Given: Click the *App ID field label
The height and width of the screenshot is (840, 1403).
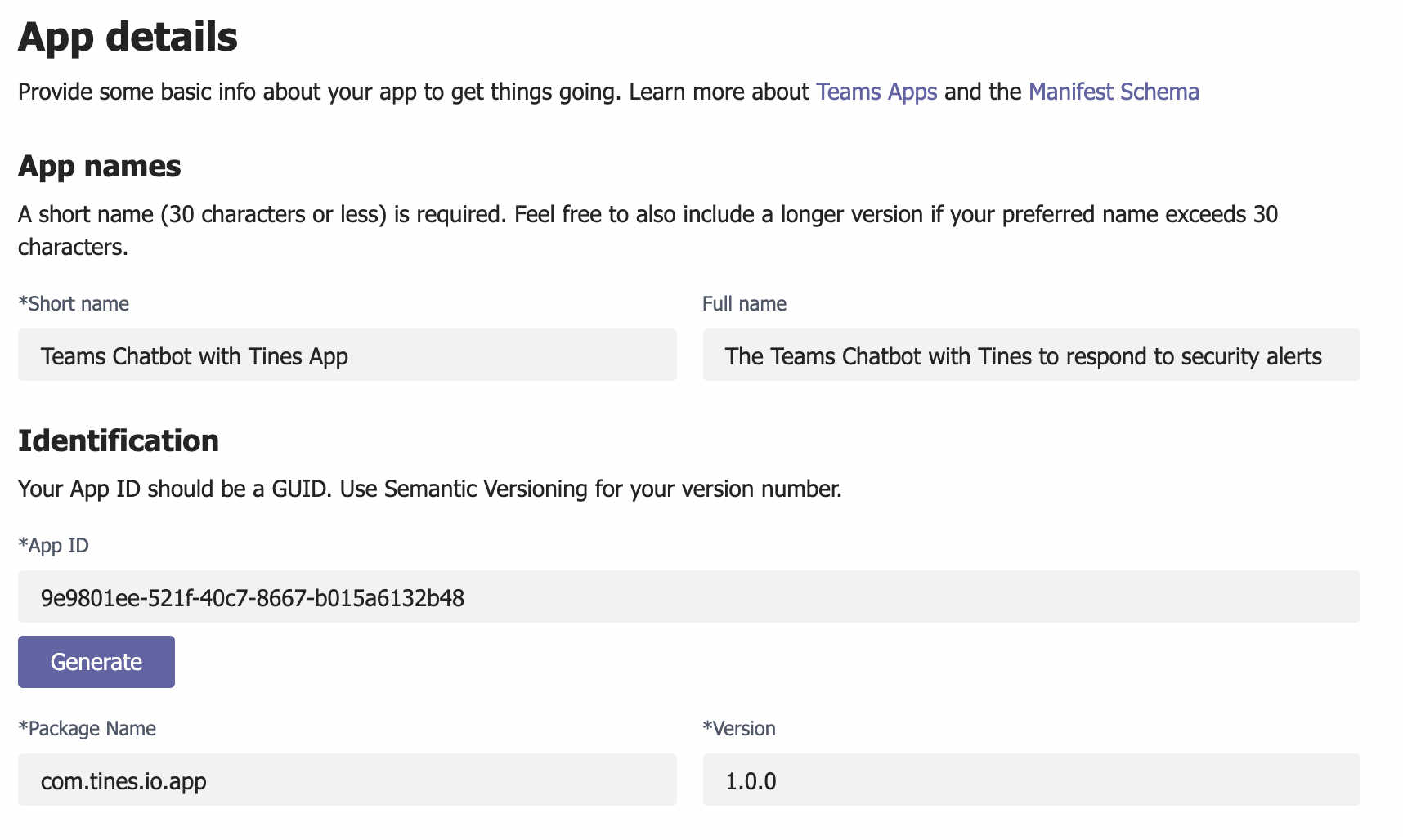Looking at the screenshot, I should click(x=54, y=546).
